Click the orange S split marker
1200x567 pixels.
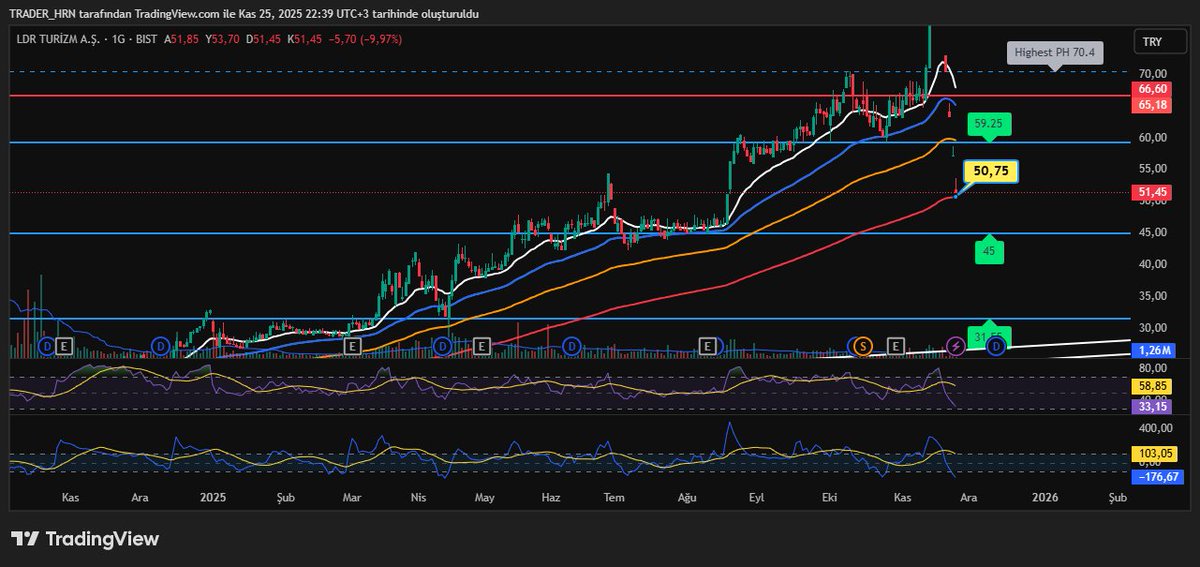point(862,346)
